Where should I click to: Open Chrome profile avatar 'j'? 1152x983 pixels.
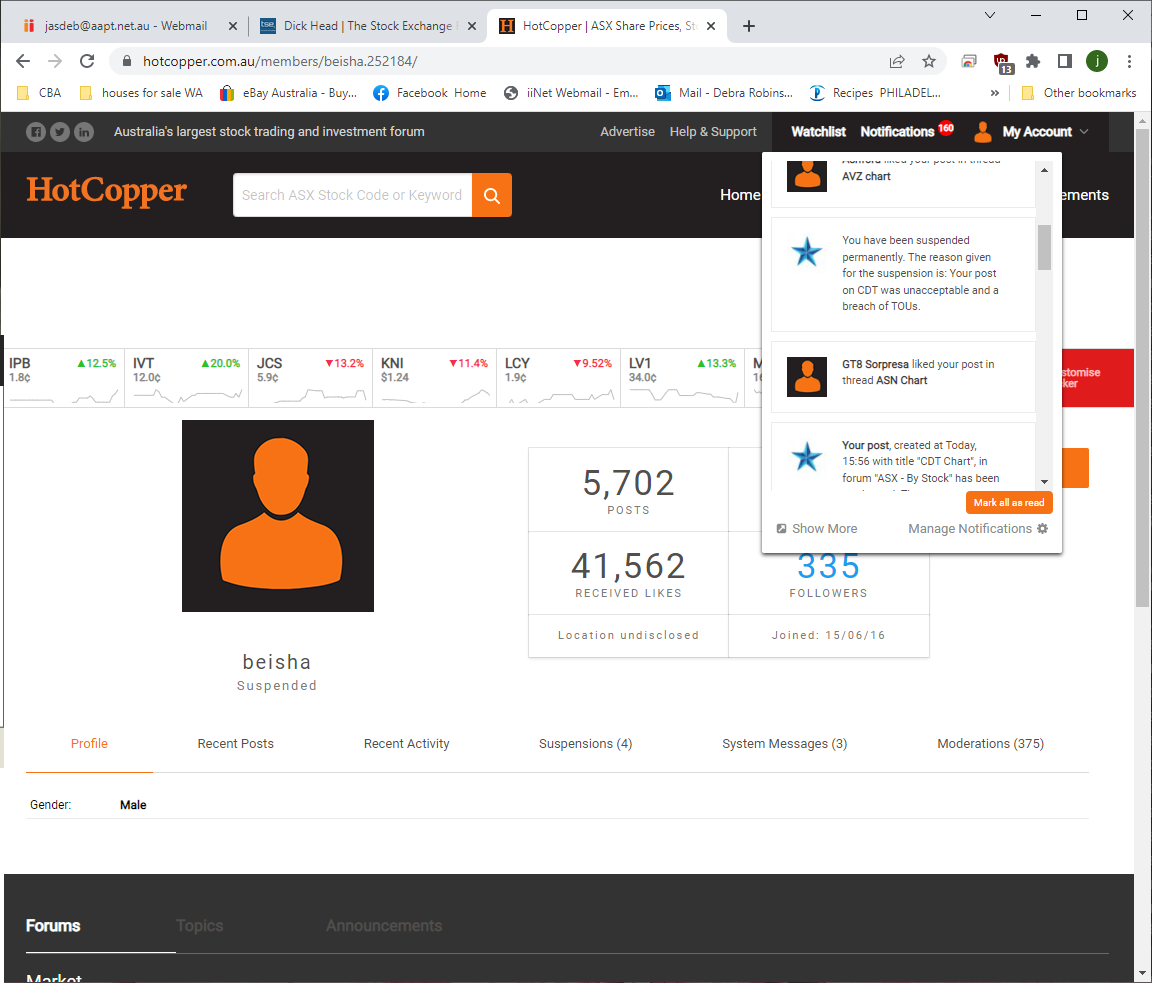coord(1097,62)
